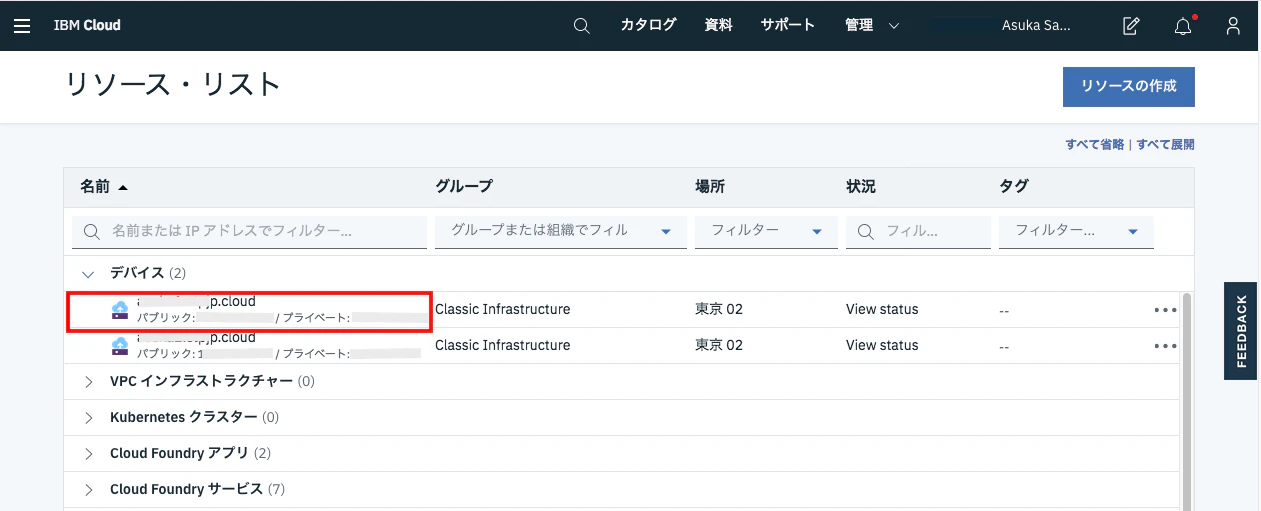Open the notifications bell
This screenshot has height=511, width=1261.
pos(1183,25)
